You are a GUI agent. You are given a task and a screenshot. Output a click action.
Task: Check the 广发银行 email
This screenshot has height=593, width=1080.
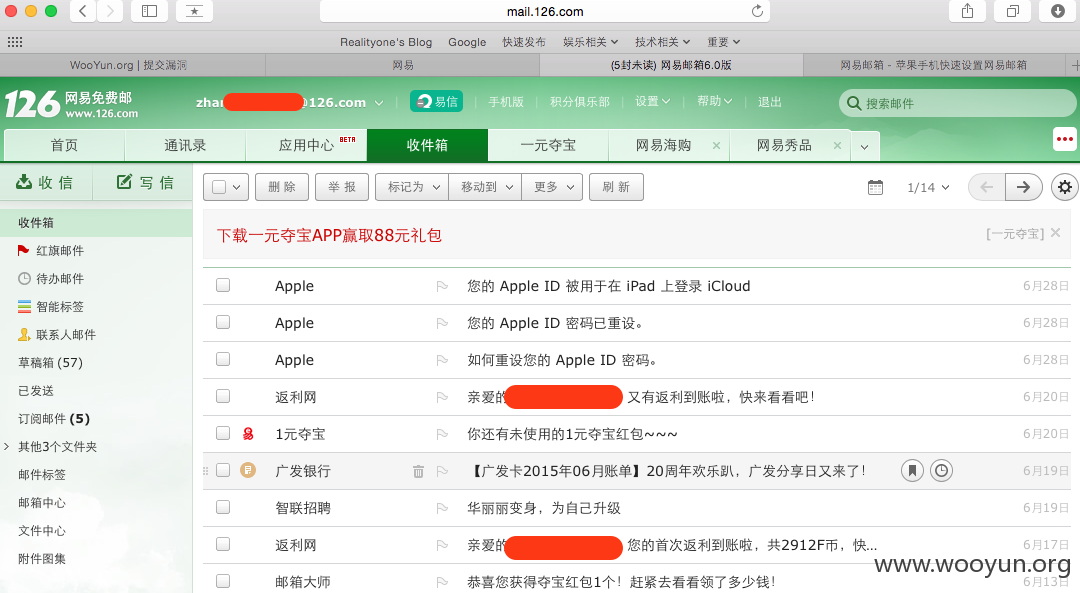click(222, 470)
